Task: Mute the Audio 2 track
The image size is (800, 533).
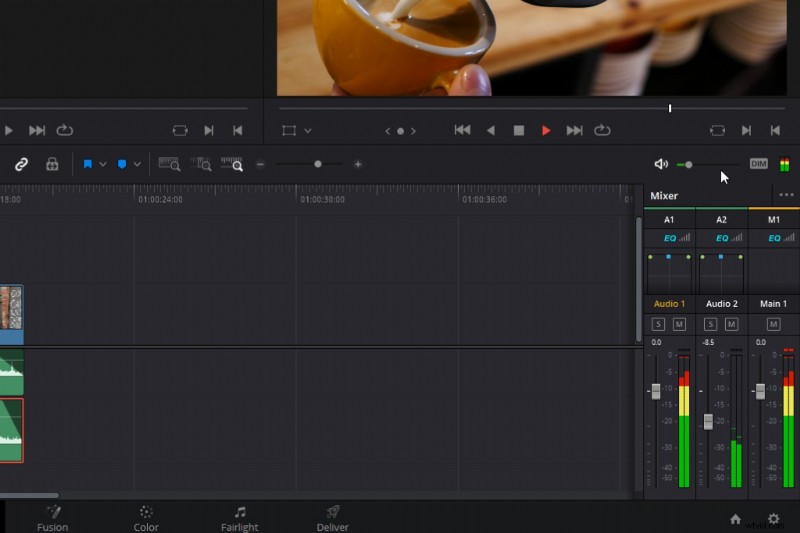Action: tap(732, 324)
